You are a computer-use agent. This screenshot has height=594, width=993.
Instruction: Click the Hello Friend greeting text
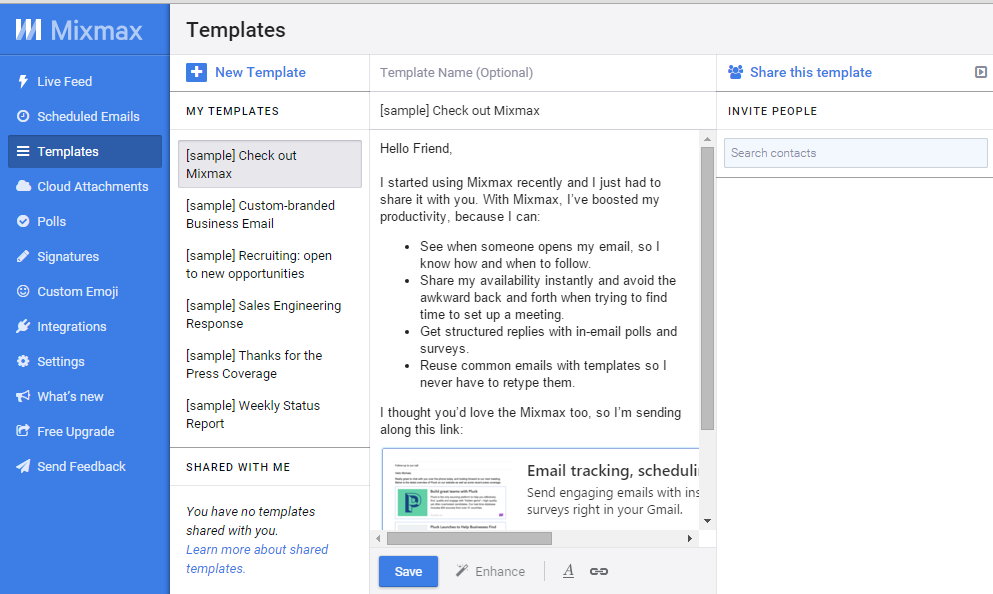(x=416, y=148)
